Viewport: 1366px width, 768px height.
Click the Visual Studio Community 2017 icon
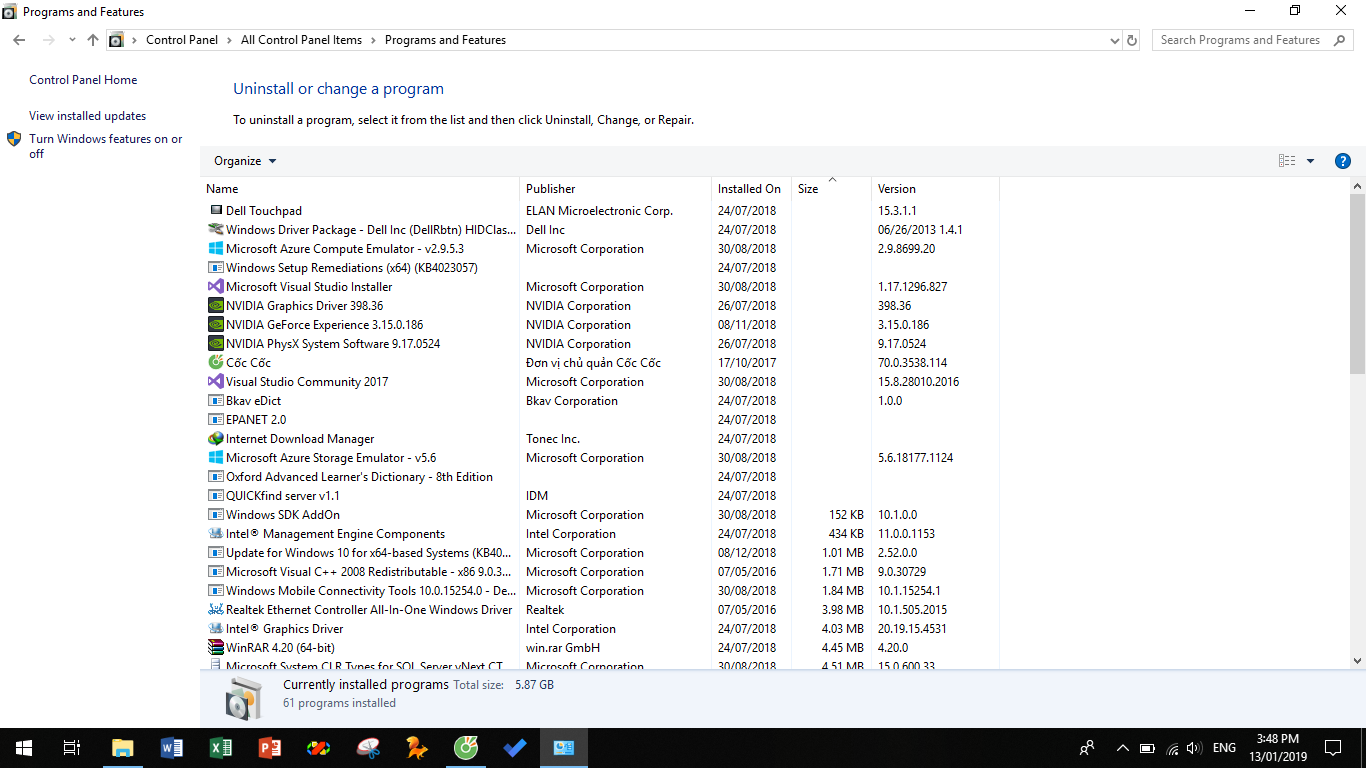click(x=215, y=382)
